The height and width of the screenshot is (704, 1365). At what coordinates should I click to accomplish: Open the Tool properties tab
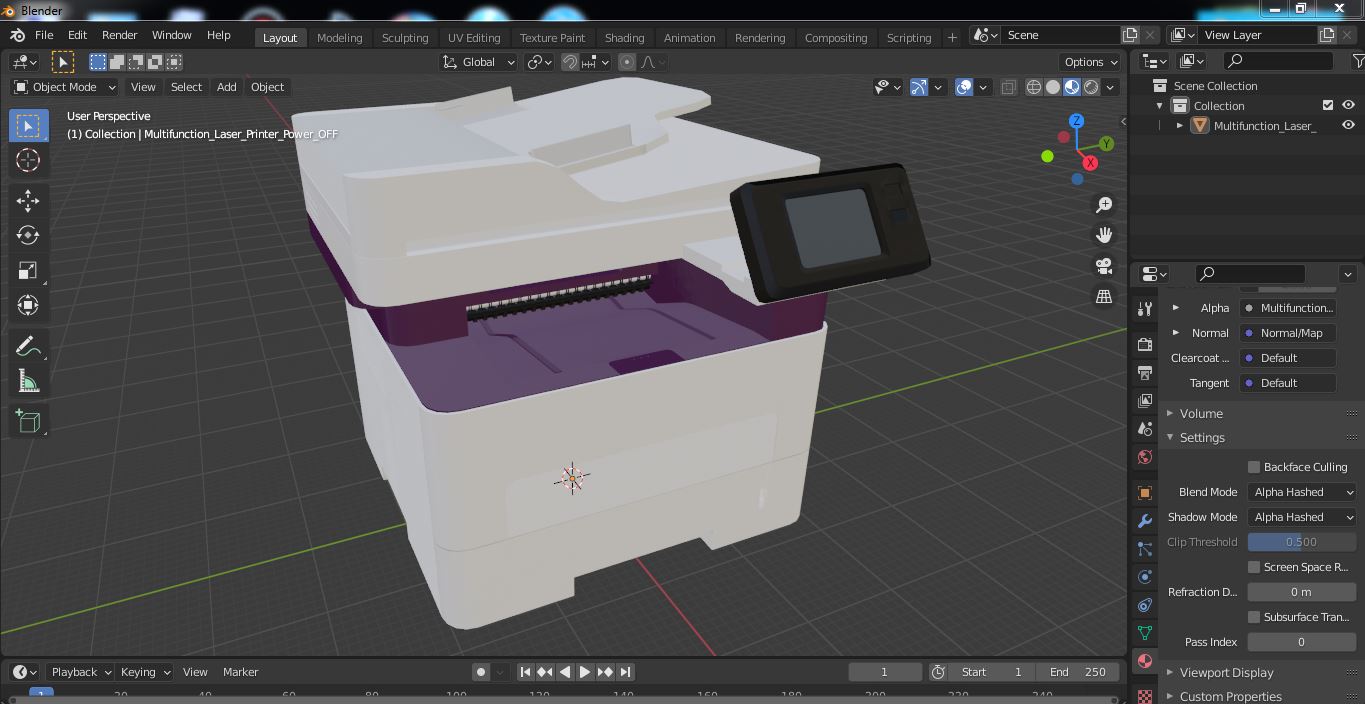[1145, 309]
